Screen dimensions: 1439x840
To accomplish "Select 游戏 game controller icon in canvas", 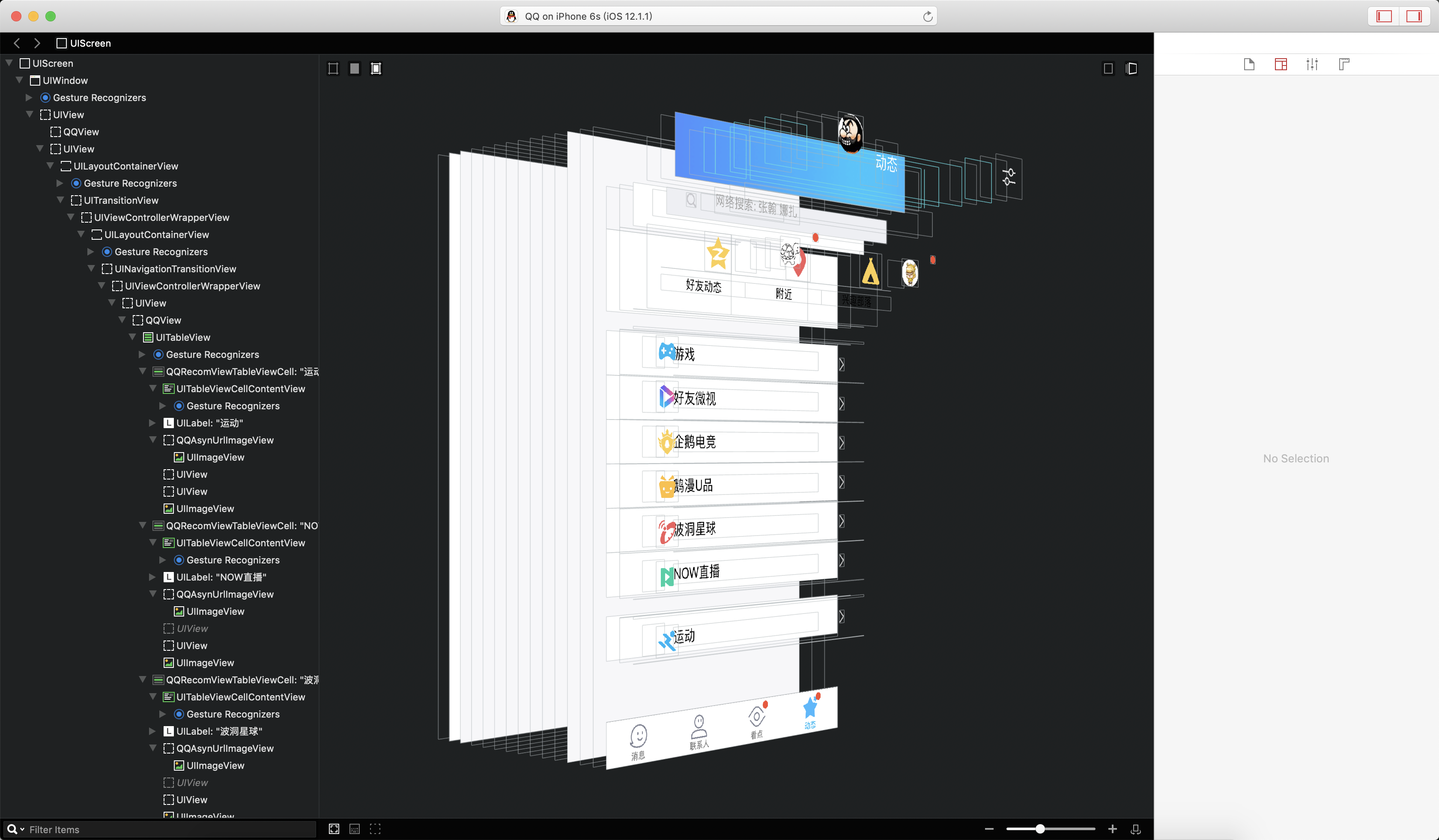I will [666, 351].
